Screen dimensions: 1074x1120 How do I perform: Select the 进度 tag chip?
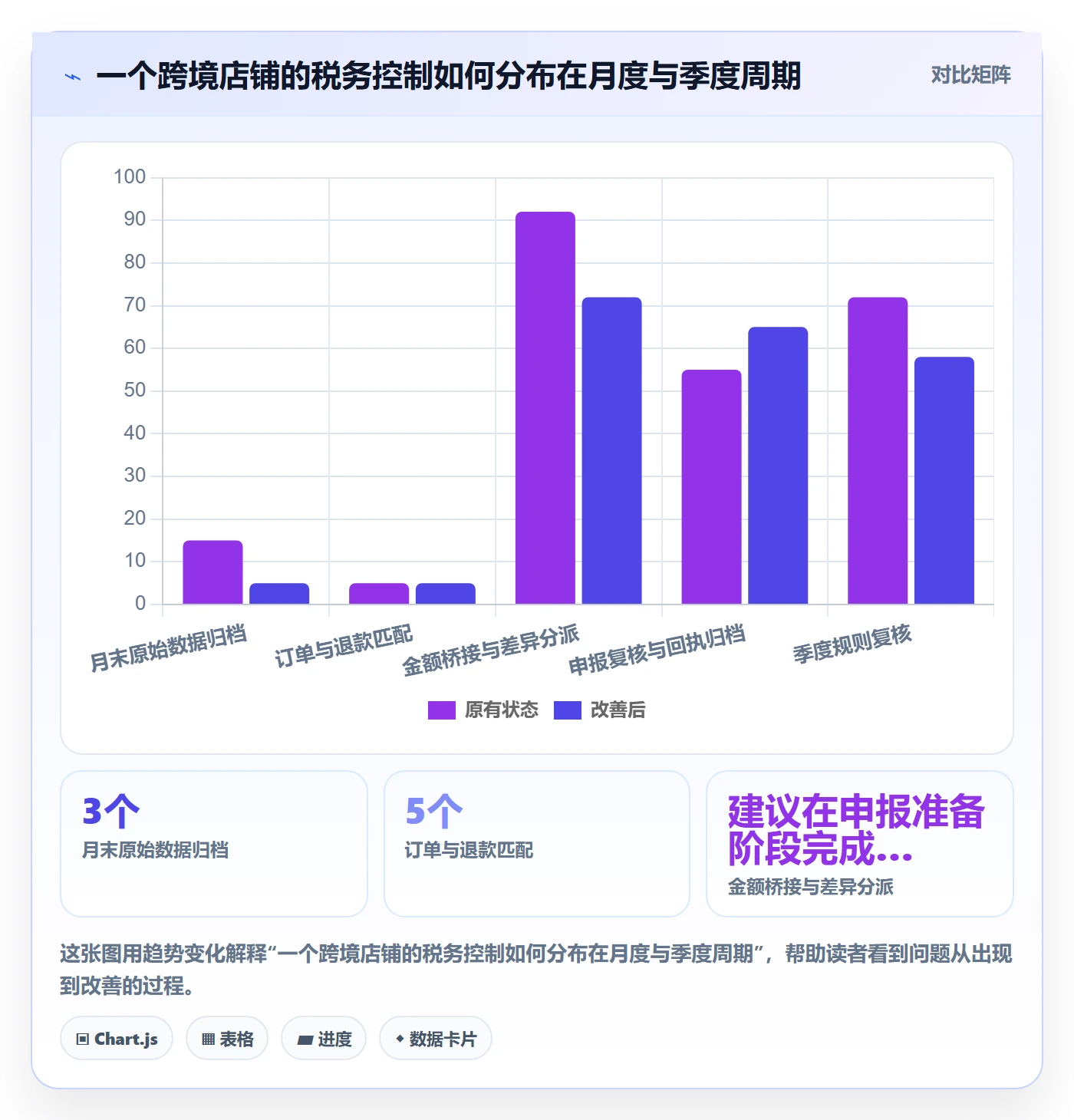click(x=324, y=1039)
